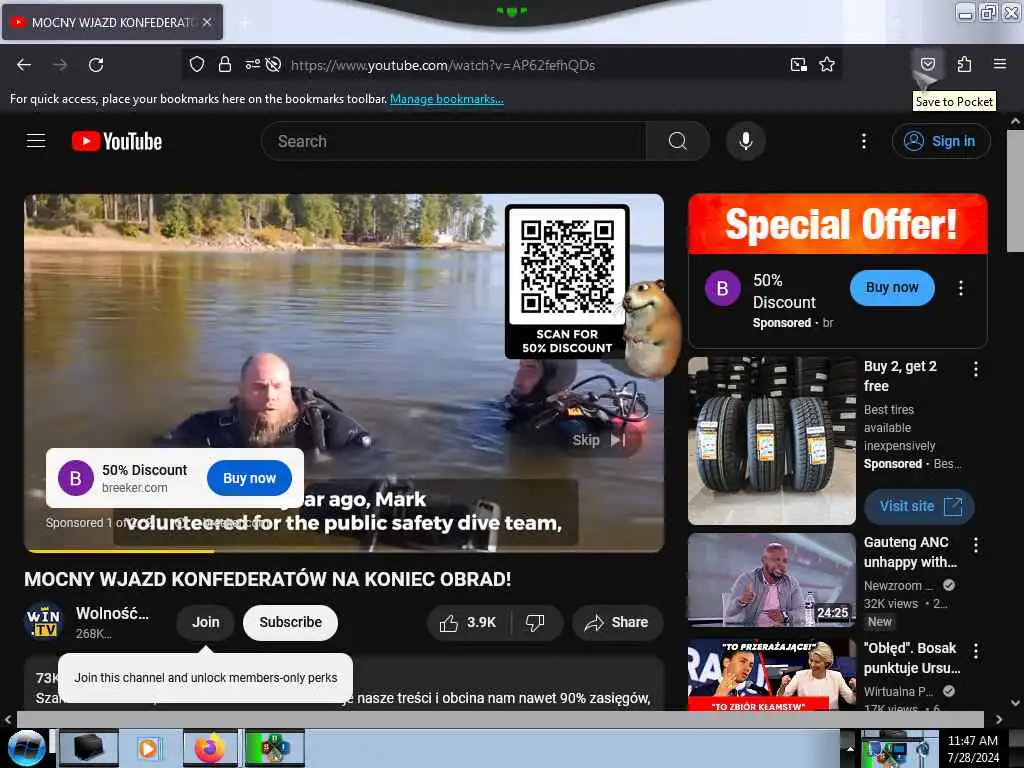
Task: Open the media player taskbar icon
Action: tap(148, 748)
